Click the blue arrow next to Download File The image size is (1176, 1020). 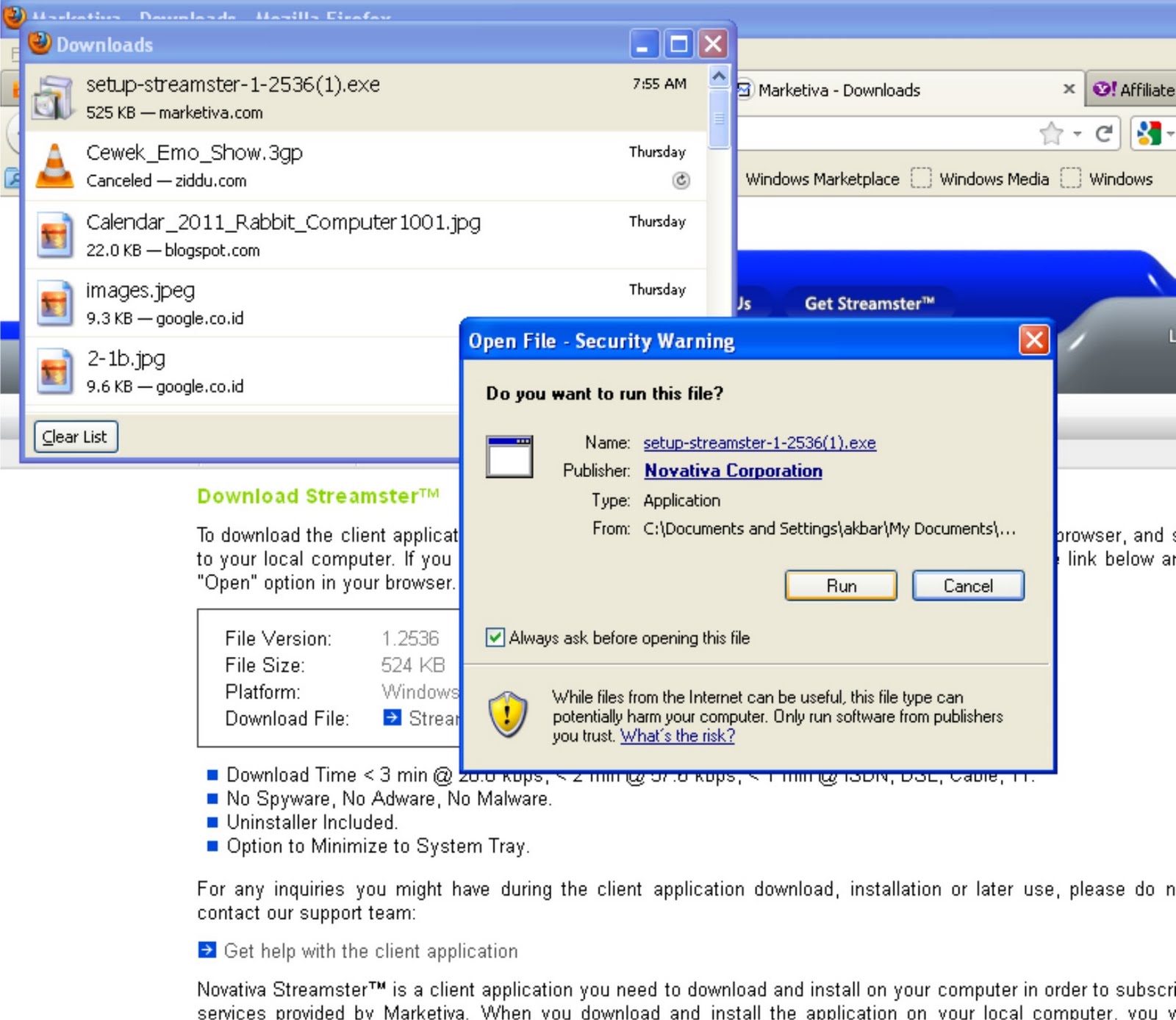point(392,717)
